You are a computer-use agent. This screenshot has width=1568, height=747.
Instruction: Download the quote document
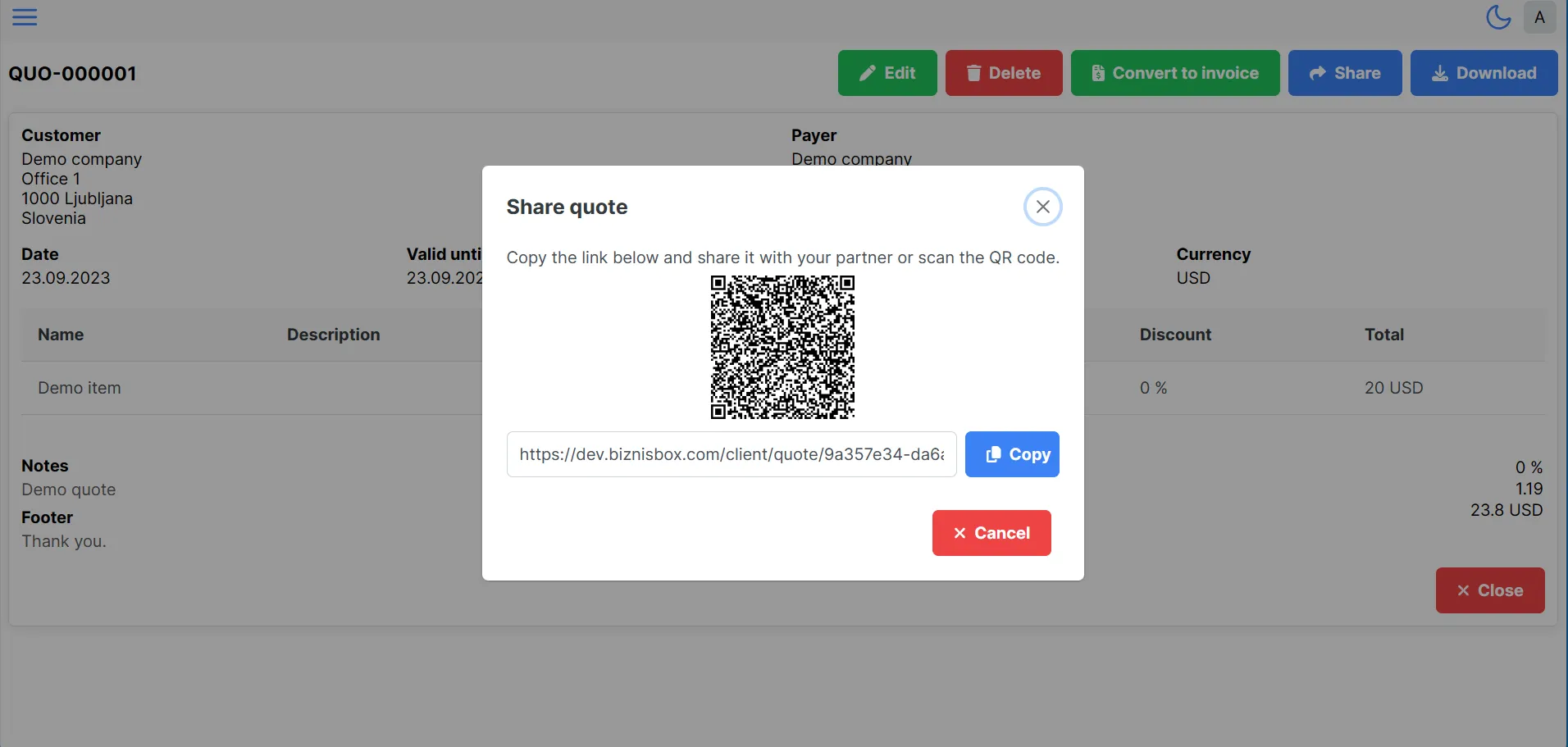click(1484, 73)
